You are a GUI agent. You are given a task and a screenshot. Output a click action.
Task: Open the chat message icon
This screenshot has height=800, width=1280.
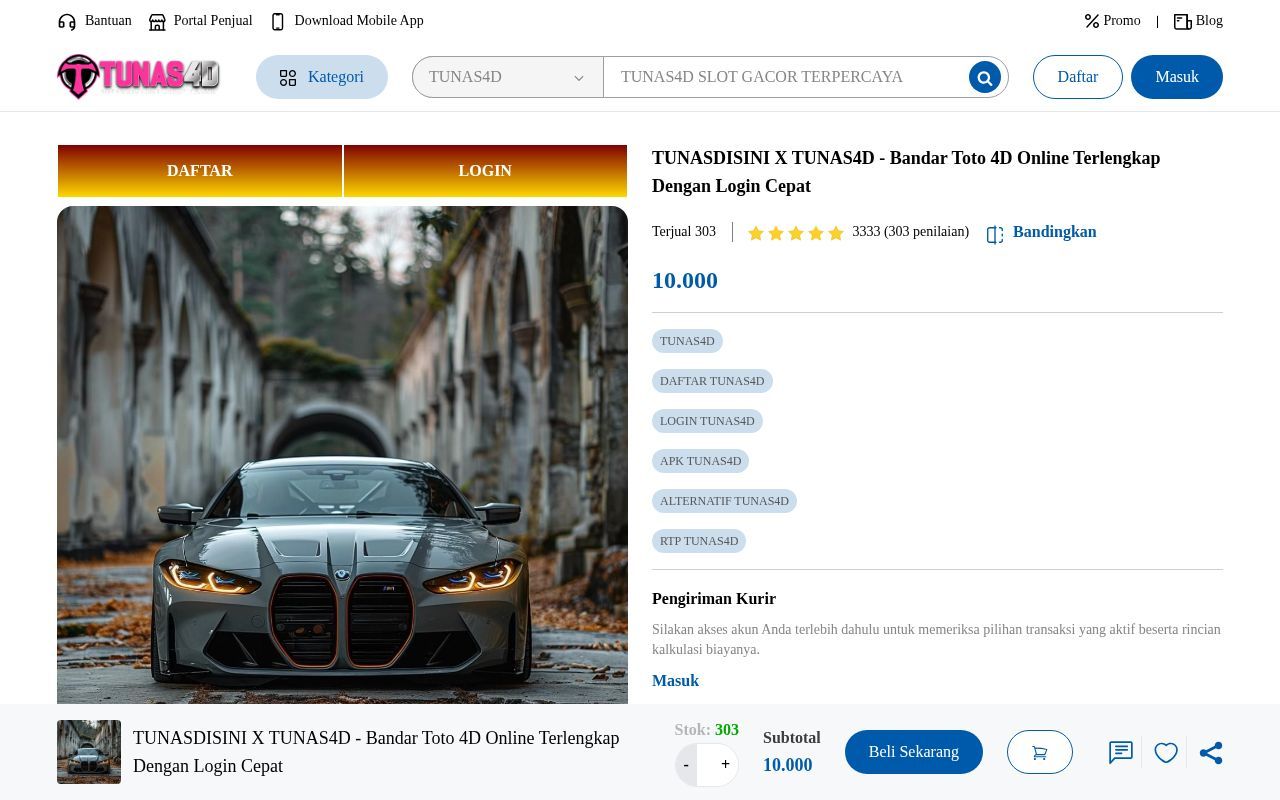coord(1121,753)
